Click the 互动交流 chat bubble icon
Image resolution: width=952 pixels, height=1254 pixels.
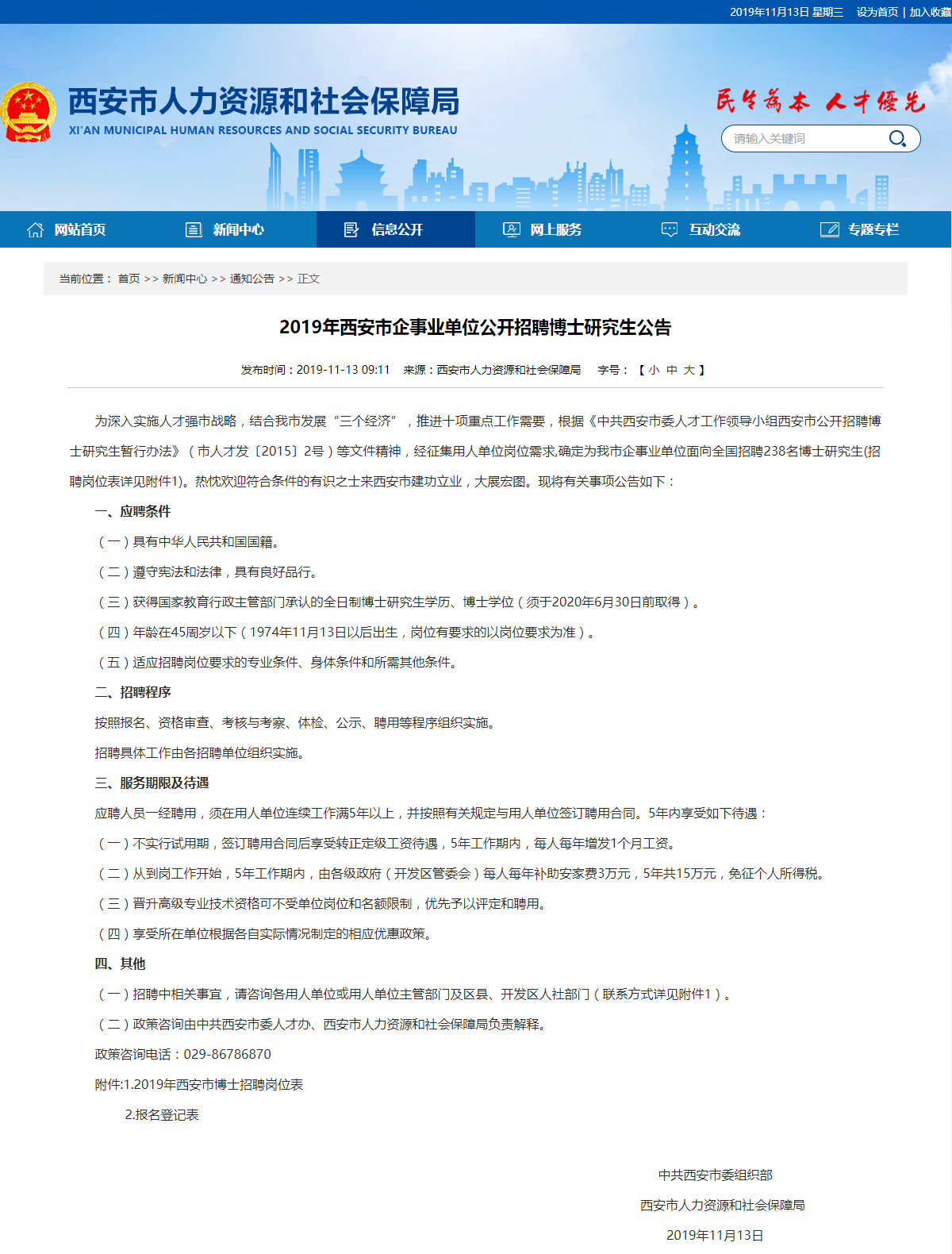pos(670,229)
